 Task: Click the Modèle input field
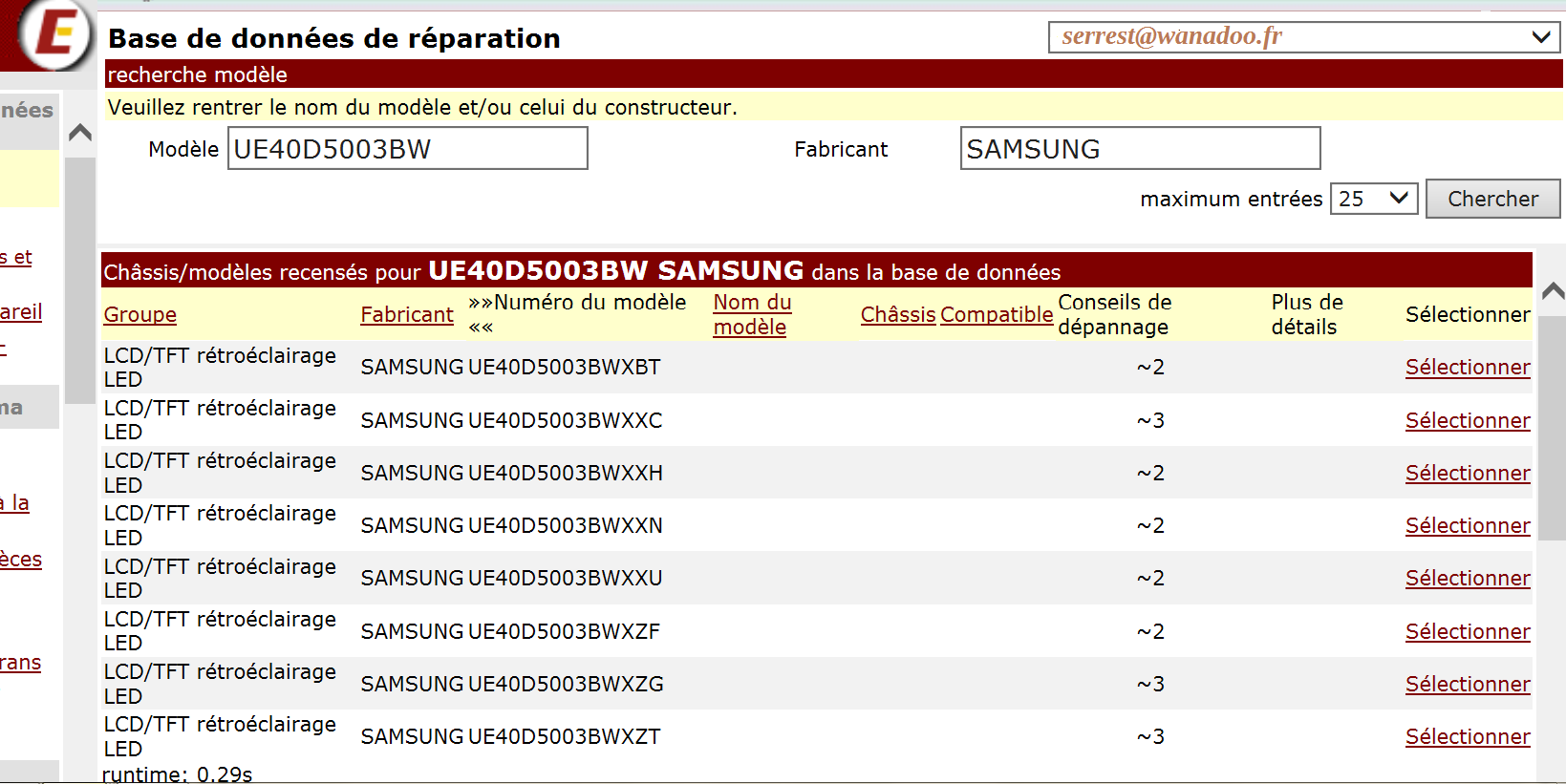click(407, 149)
